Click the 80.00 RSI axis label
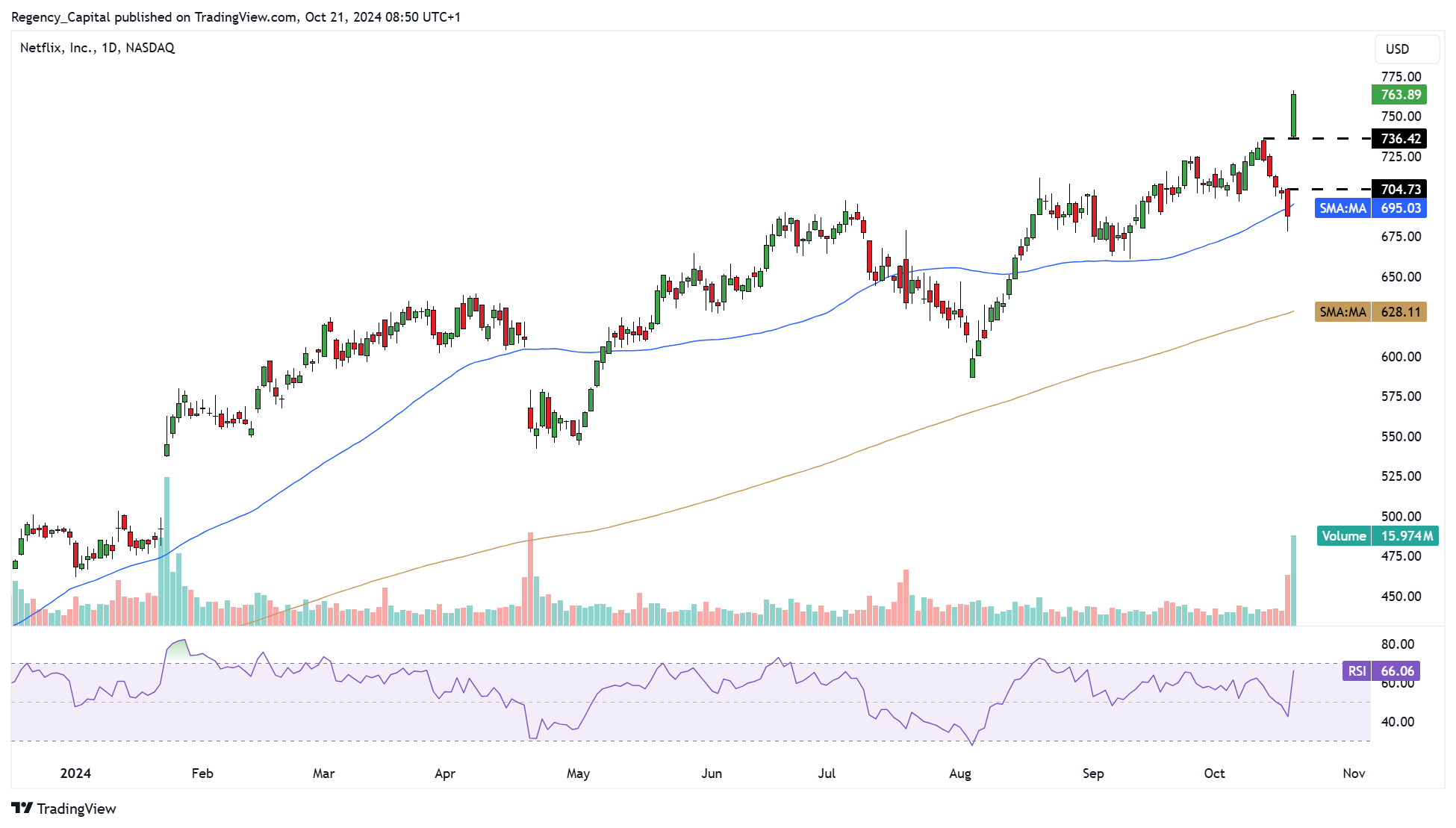Viewport: 1456px width, 828px height. [1398, 644]
